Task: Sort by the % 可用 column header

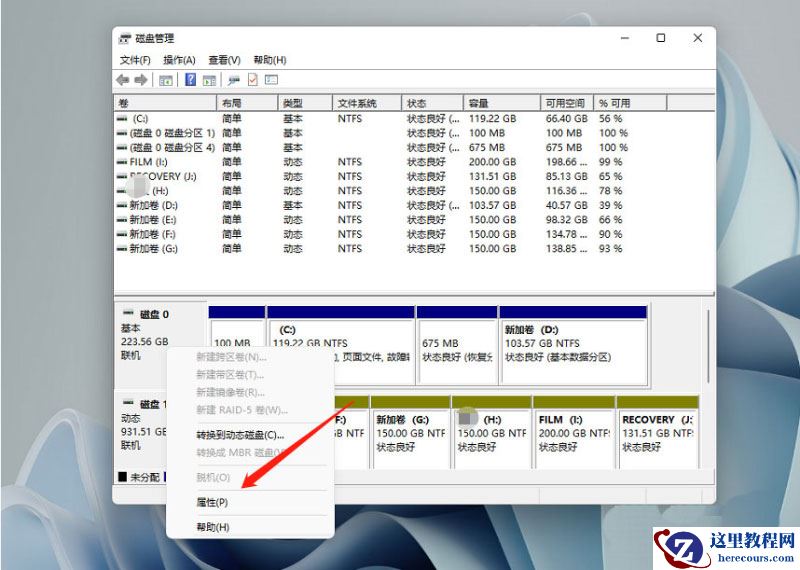Action: tap(630, 103)
